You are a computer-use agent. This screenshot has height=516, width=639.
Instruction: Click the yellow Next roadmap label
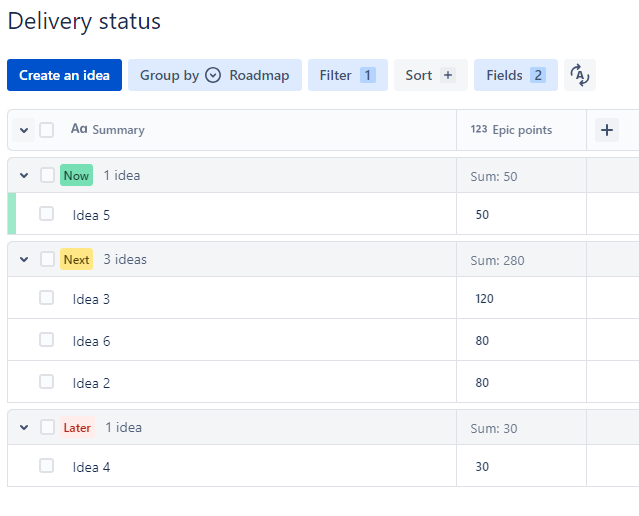[x=76, y=259]
